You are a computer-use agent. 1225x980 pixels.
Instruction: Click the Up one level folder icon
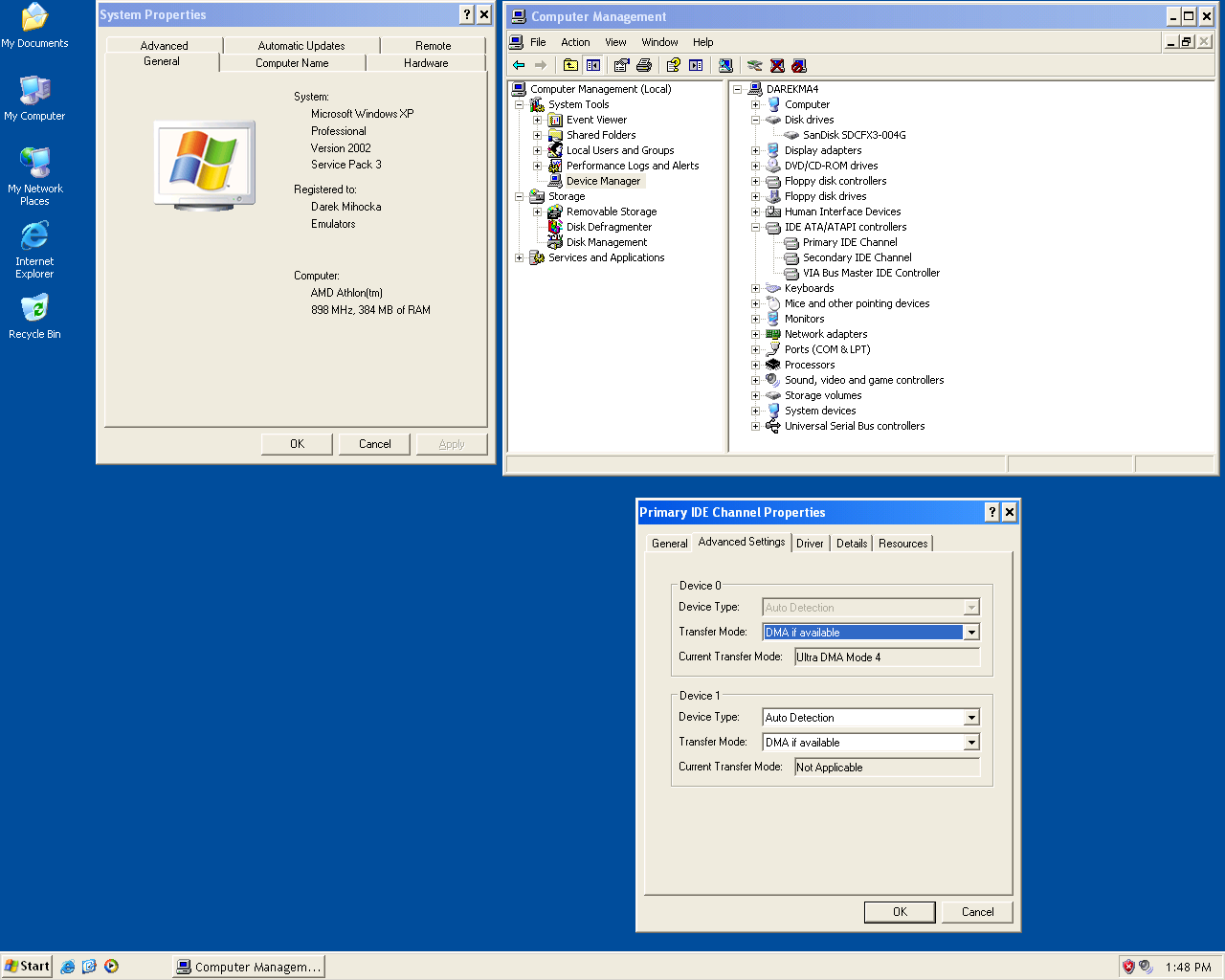point(570,65)
